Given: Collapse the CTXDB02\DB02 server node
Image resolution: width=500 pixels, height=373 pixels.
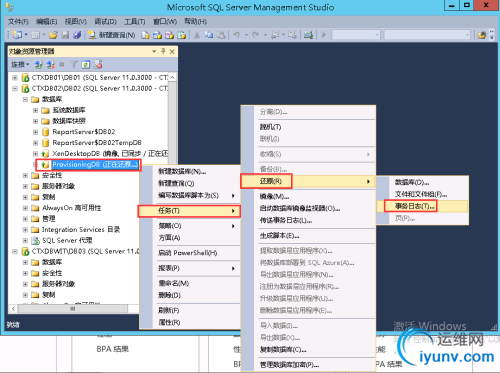Looking at the screenshot, I should (15, 89).
